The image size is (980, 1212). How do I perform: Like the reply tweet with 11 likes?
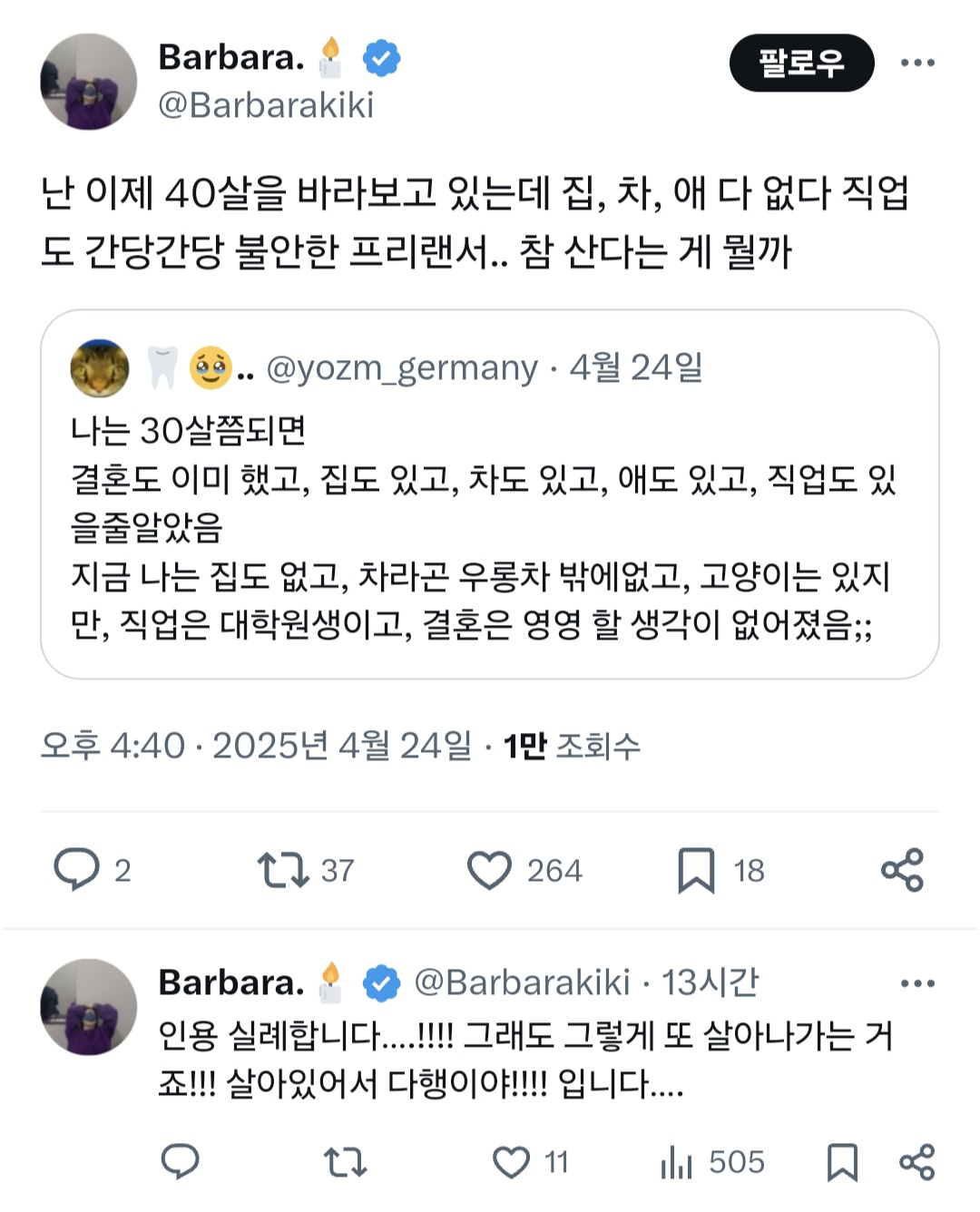(511, 1161)
